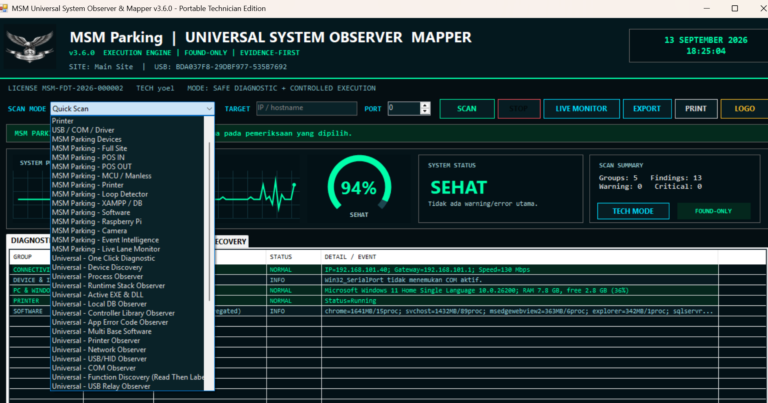768x403 pixels.
Task: Select 'Universal - App Error Code Observer'
Action: (110, 322)
